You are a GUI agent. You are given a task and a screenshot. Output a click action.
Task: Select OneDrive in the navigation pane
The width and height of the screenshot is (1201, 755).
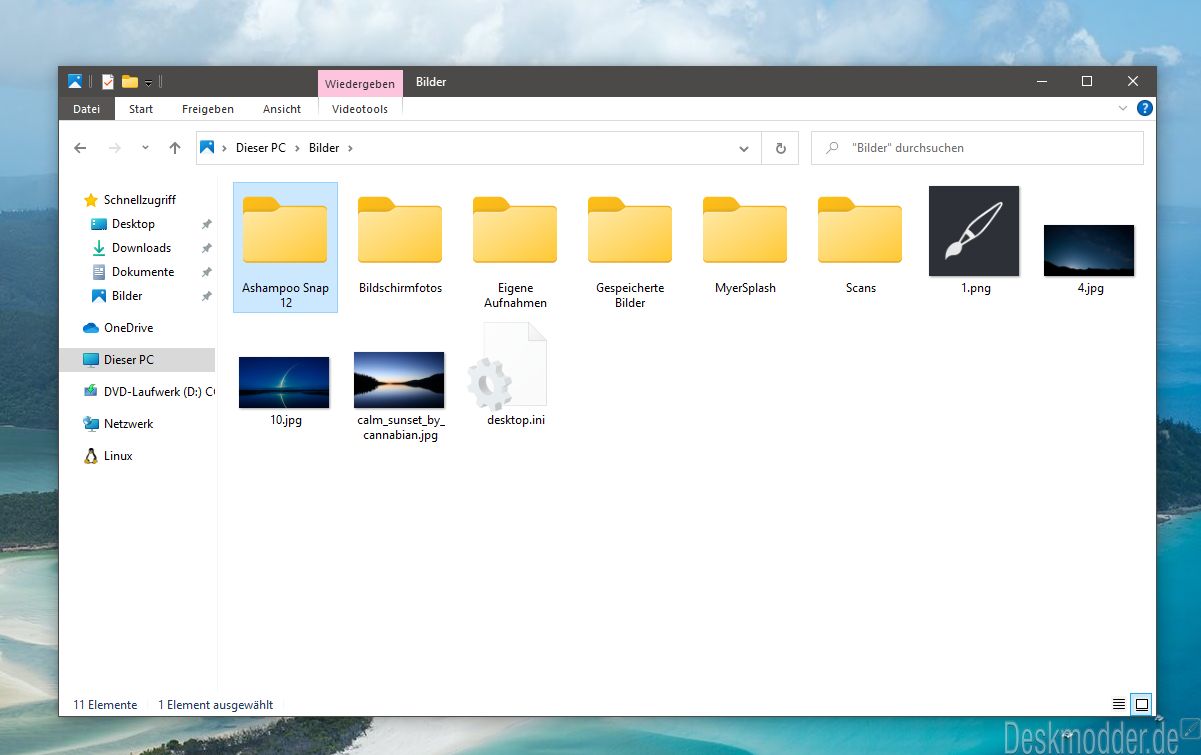(128, 328)
